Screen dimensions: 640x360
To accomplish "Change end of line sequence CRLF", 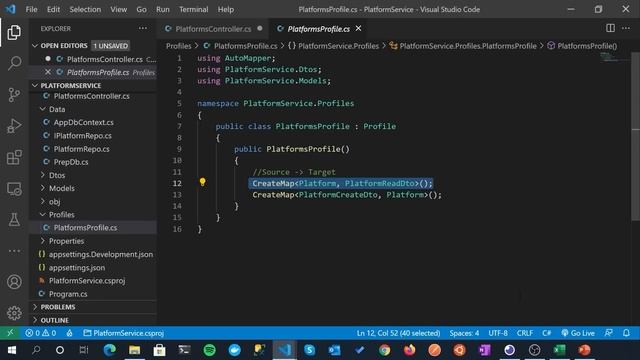I will [x=524, y=333].
